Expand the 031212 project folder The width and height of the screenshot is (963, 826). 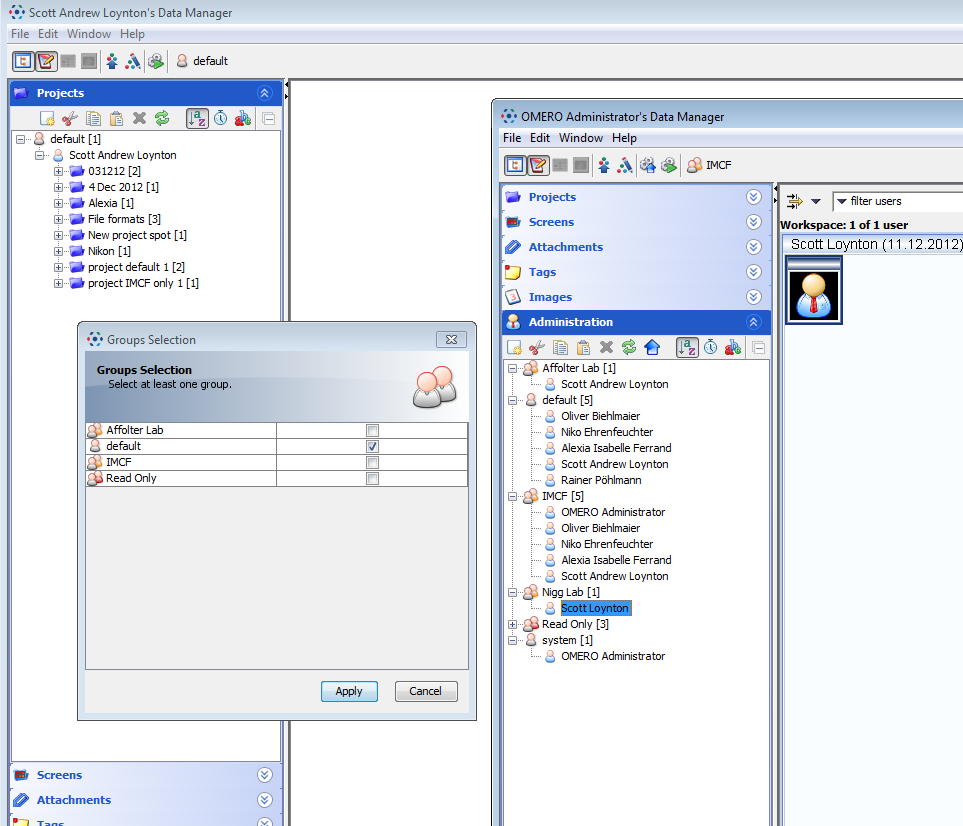pos(58,171)
